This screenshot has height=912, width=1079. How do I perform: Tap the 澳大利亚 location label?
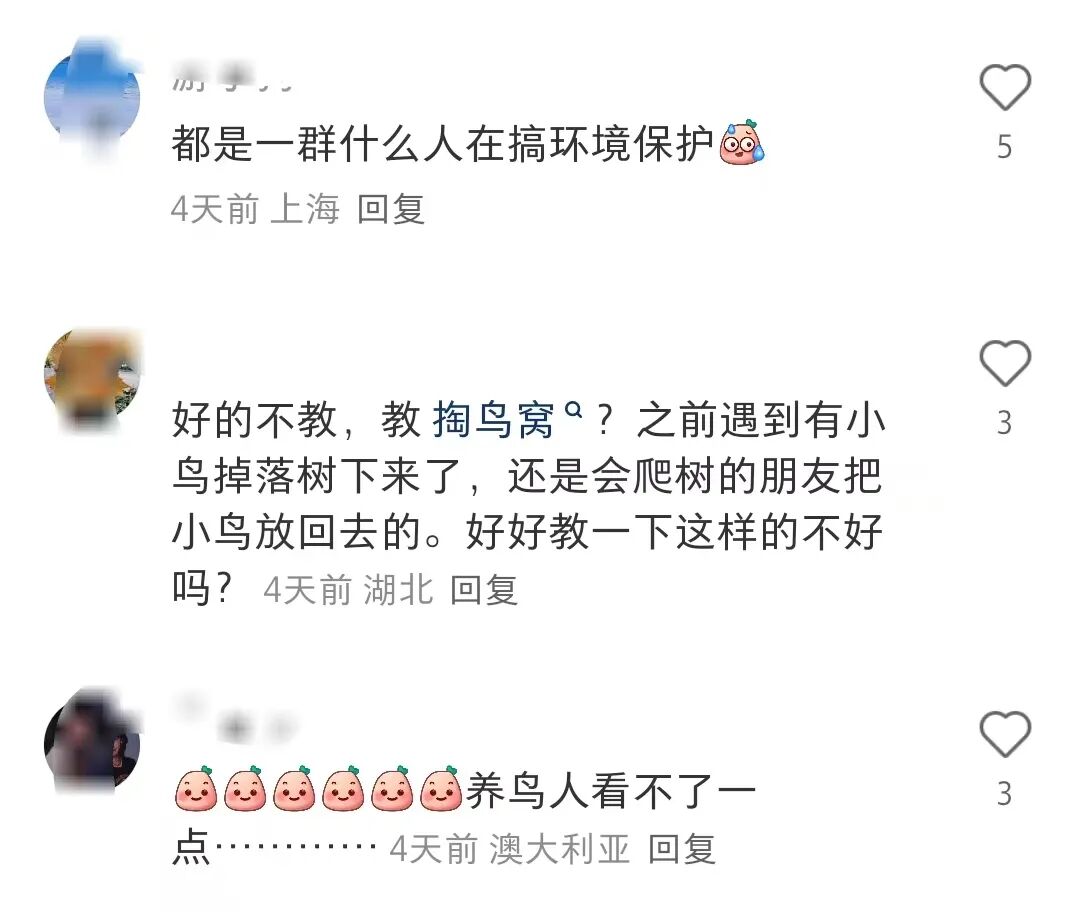[559, 849]
